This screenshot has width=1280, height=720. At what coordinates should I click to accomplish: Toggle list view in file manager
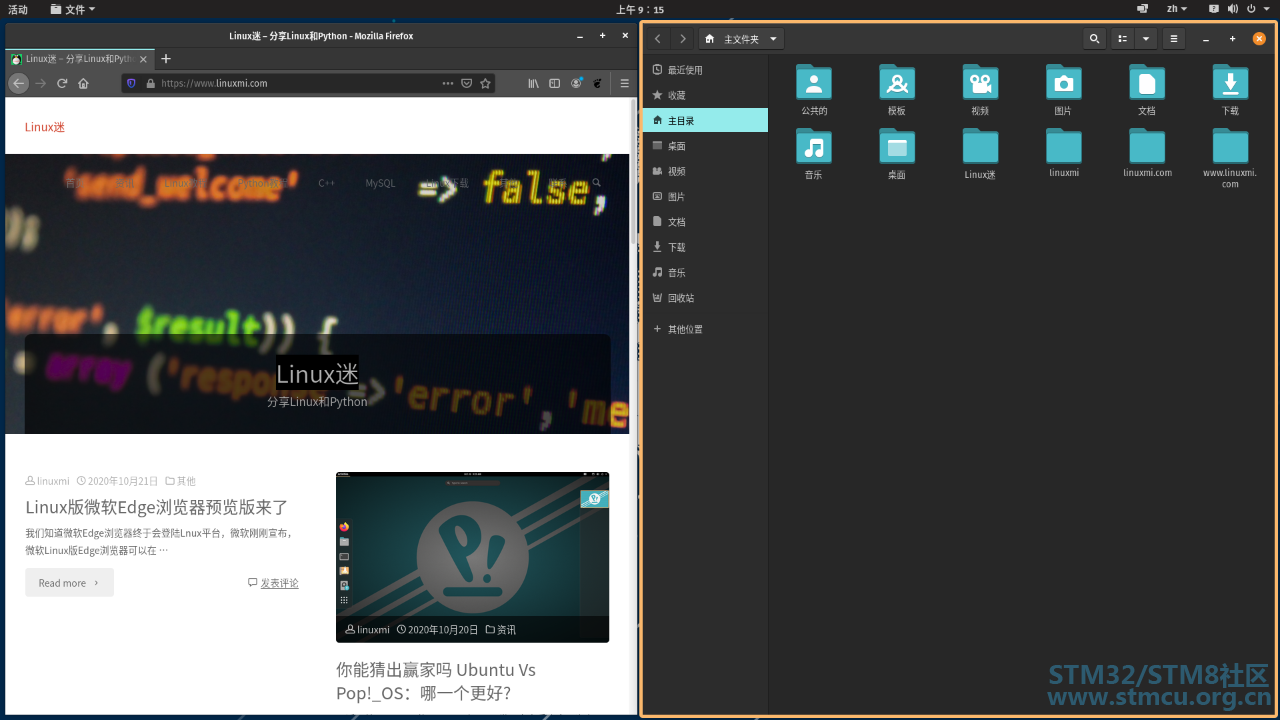click(x=1122, y=39)
